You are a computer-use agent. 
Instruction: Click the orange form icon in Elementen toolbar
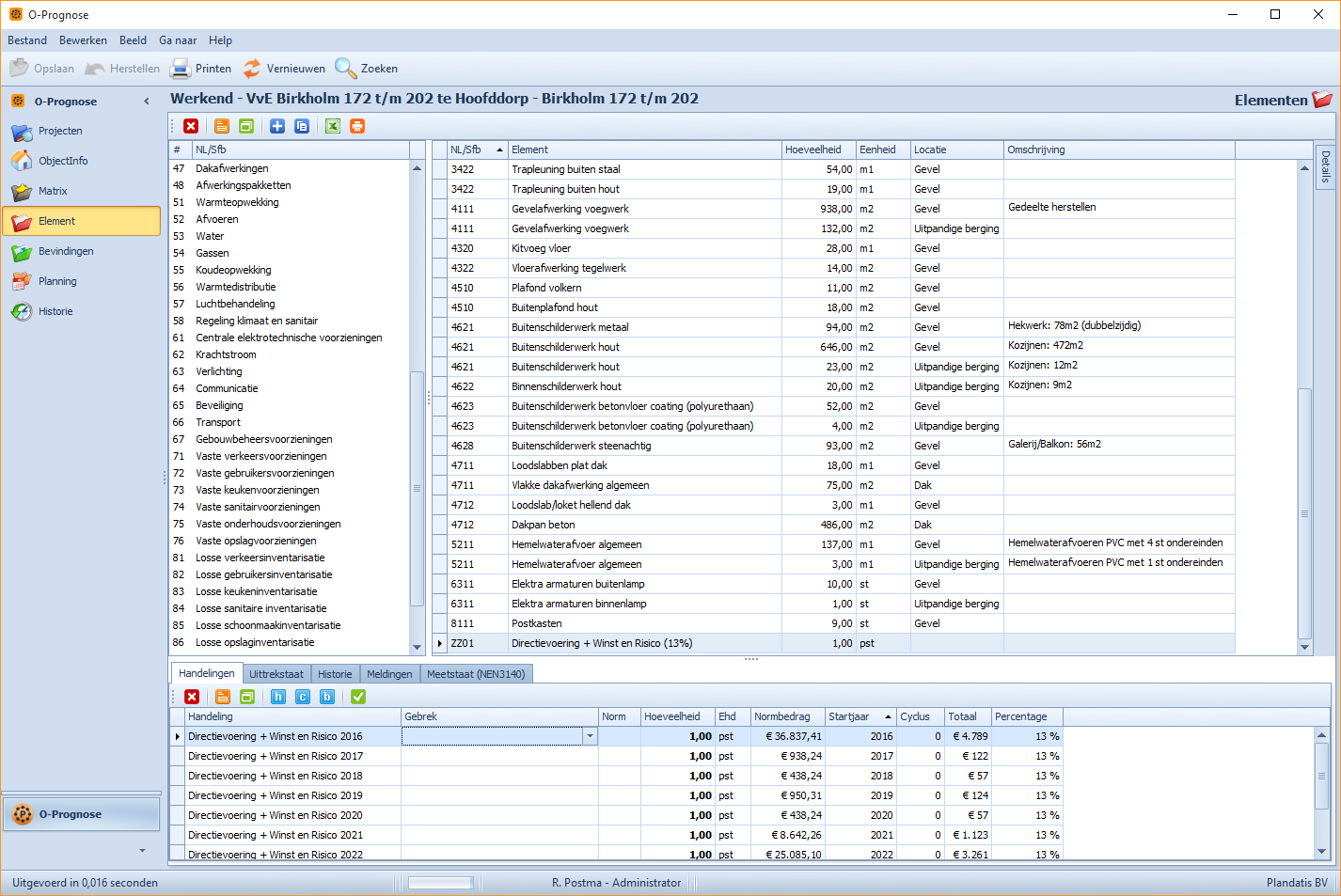pos(222,126)
